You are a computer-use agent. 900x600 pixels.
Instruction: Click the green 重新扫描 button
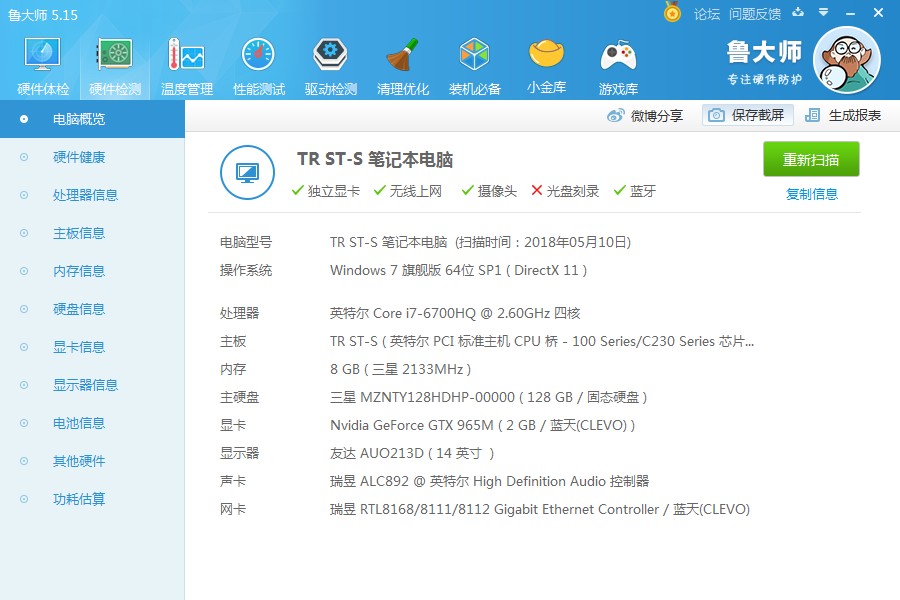tap(811, 159)
